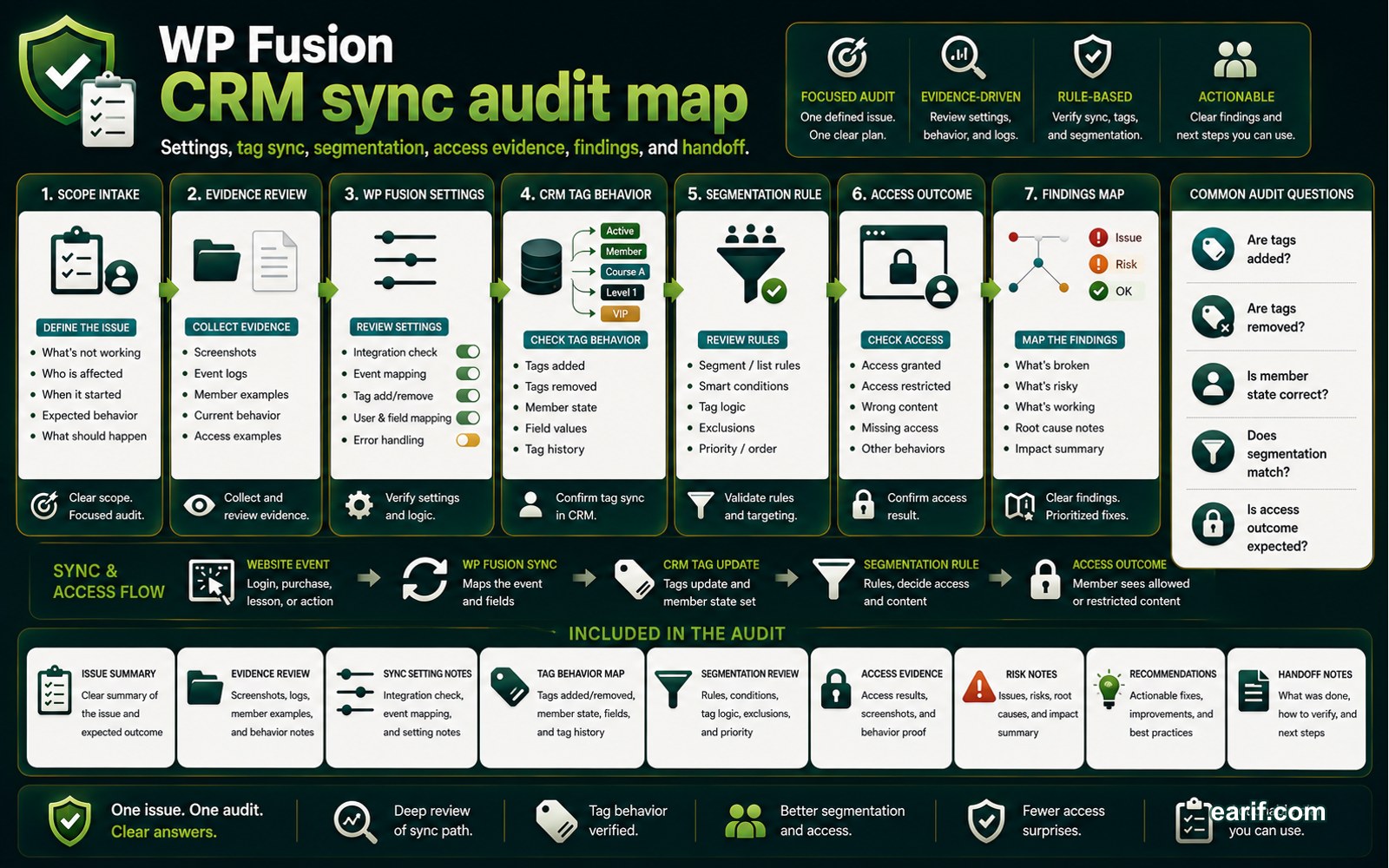
Task: Click the Check Access button
Action: click(x=905, y=340)
